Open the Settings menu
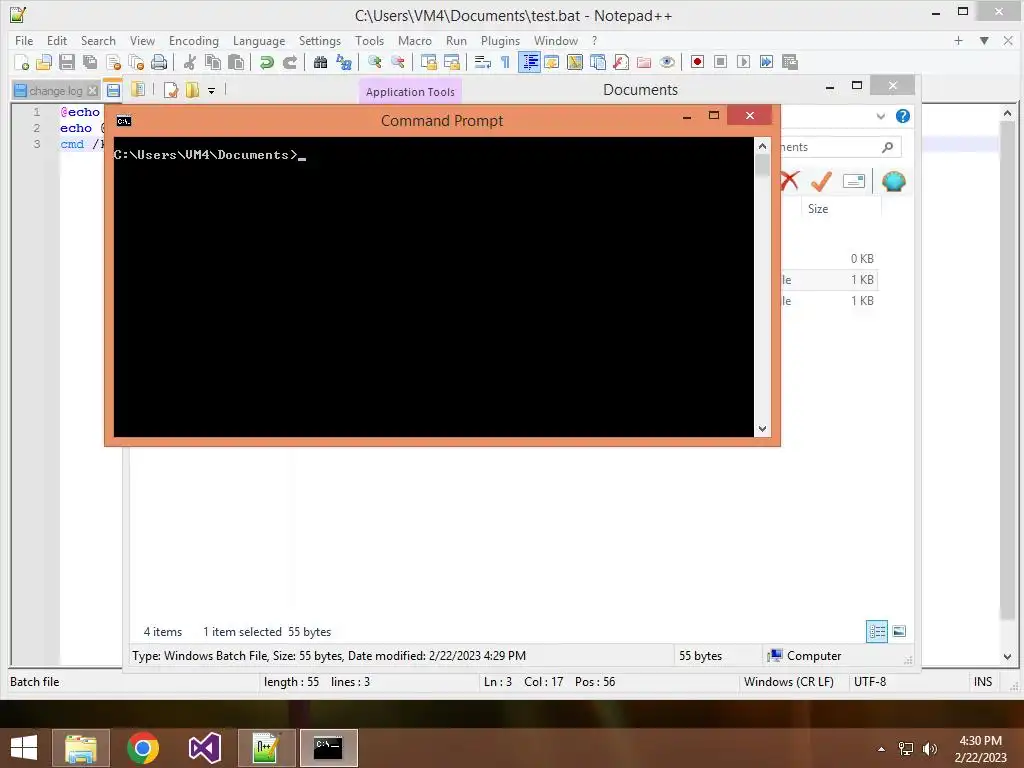The image size is (1024, 768). [319, 40]
